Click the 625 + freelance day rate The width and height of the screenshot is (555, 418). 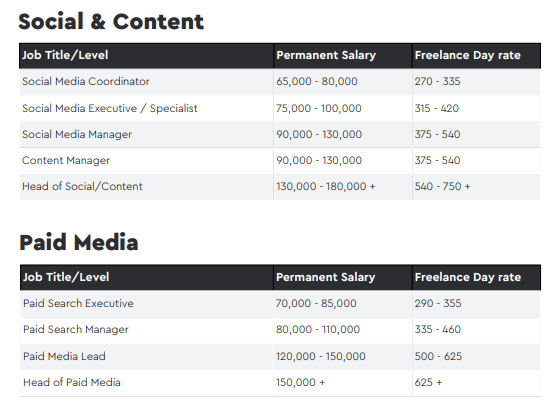(x=428, y=383)
